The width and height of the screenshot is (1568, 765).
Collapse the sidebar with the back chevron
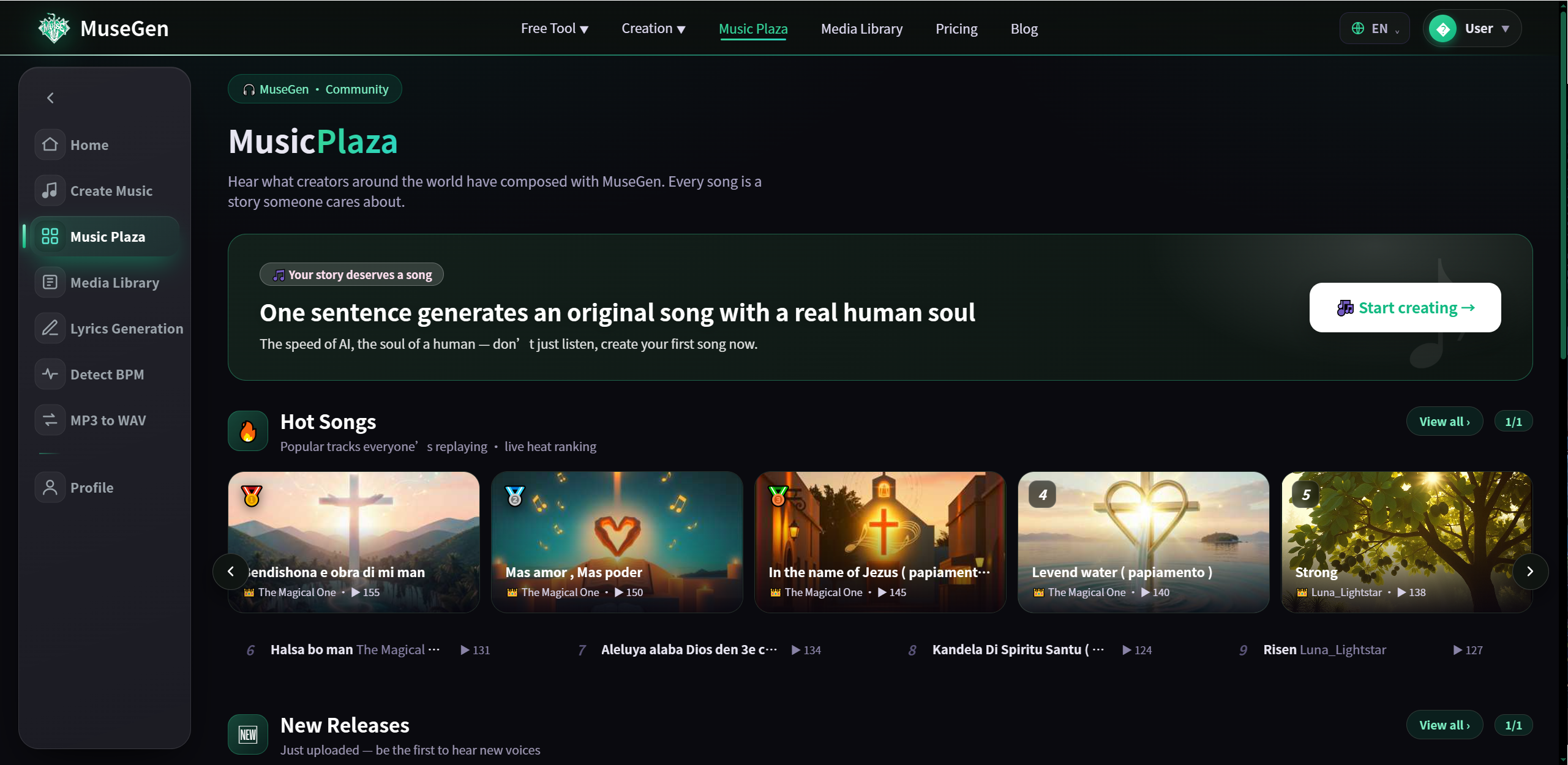50,98
